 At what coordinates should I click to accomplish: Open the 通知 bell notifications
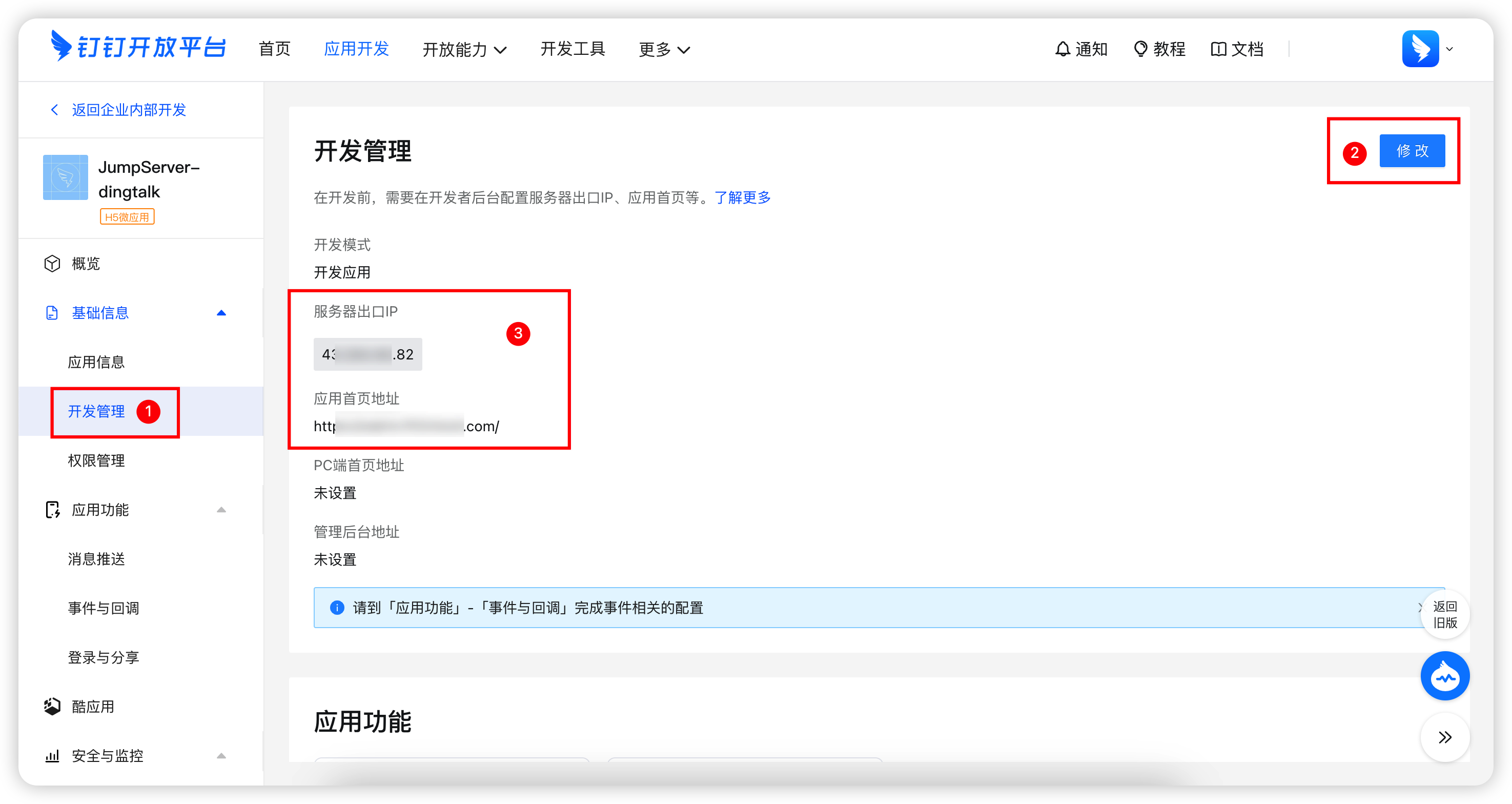coord(1080,49)
